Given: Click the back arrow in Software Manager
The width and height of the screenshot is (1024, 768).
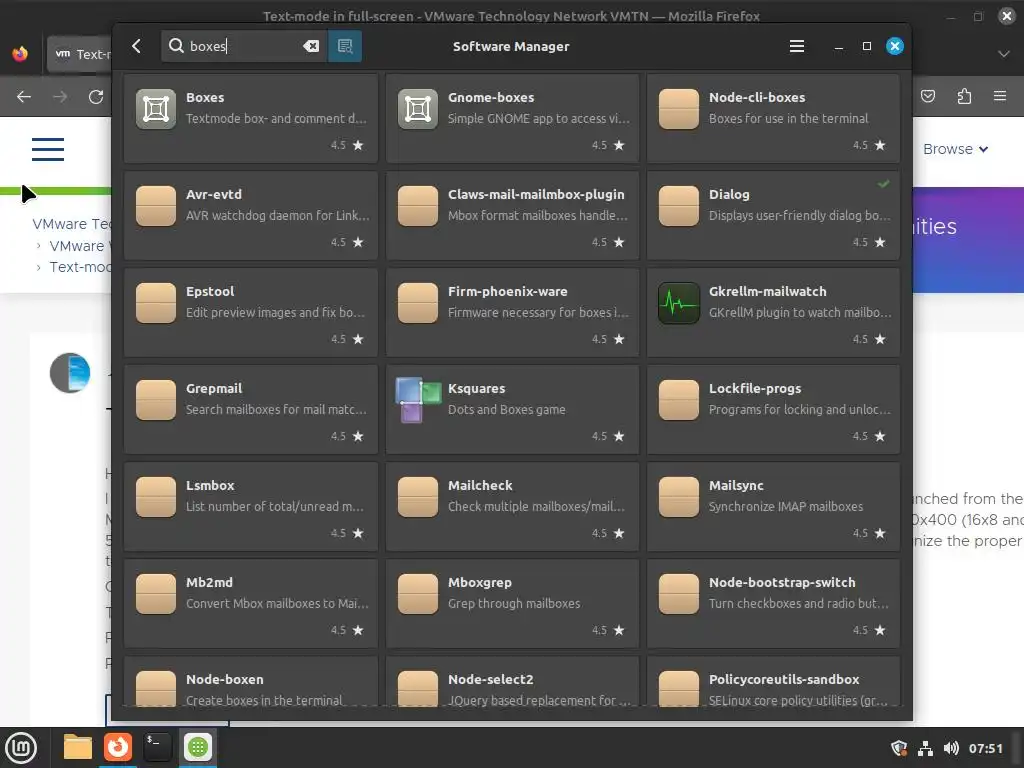Looking at the screenshot, I should (136, 46).
